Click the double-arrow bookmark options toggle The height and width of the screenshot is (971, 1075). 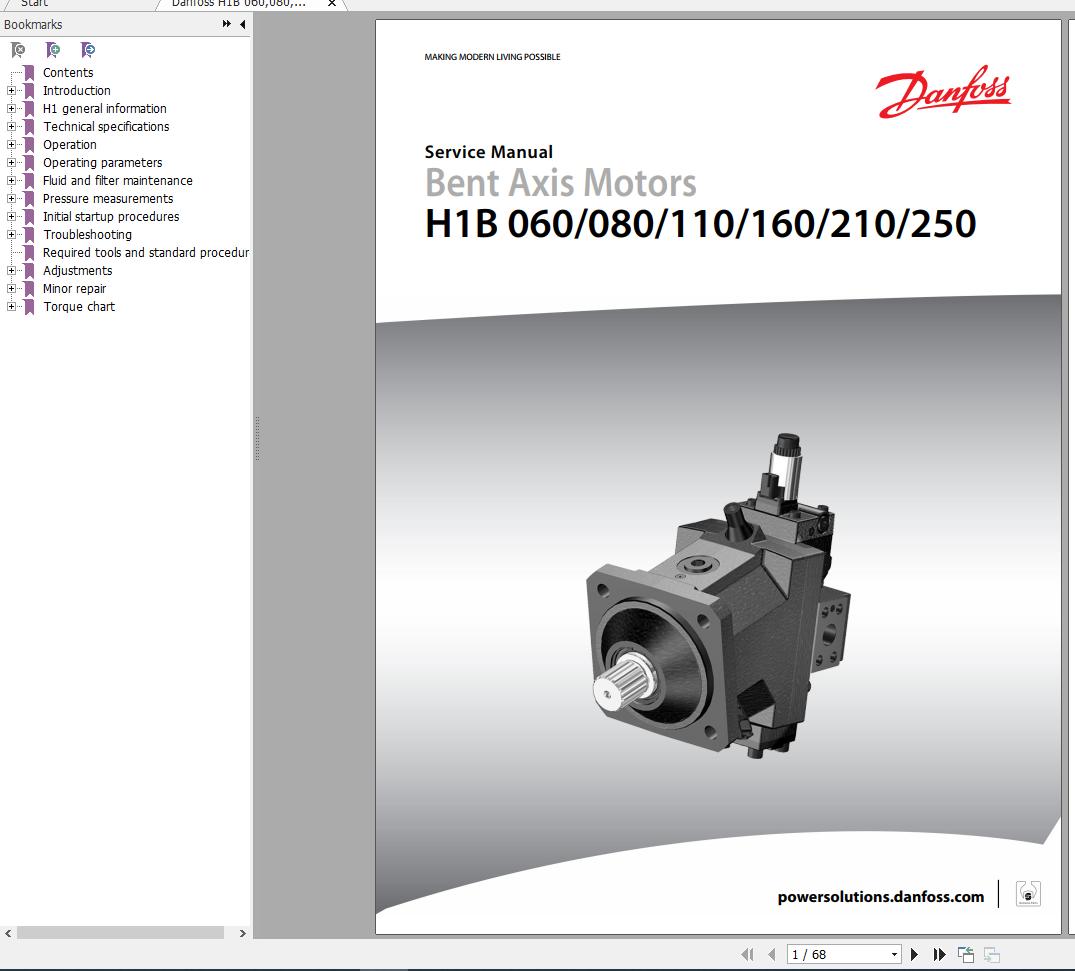pos(226,24)
